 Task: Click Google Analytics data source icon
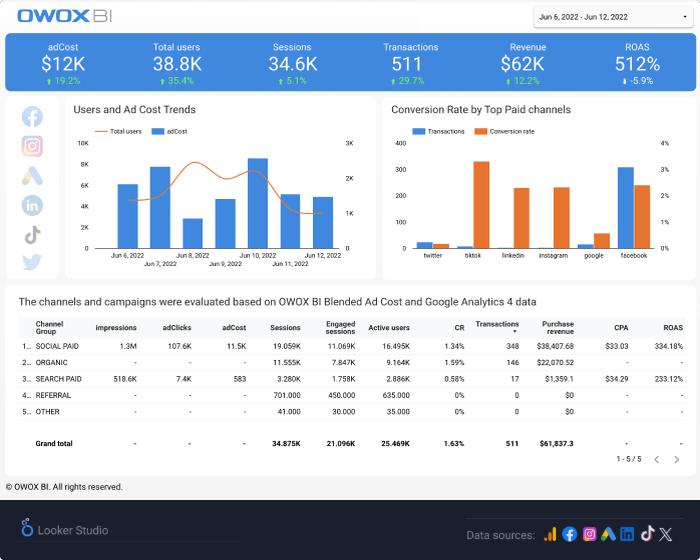click(x=550, y=534)
